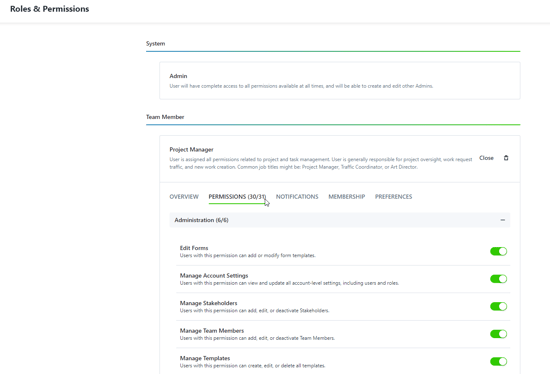This screenshot has height=374, width=550.
Task: Turn off Manage Account Settings toggle
Action: (498, 279)
